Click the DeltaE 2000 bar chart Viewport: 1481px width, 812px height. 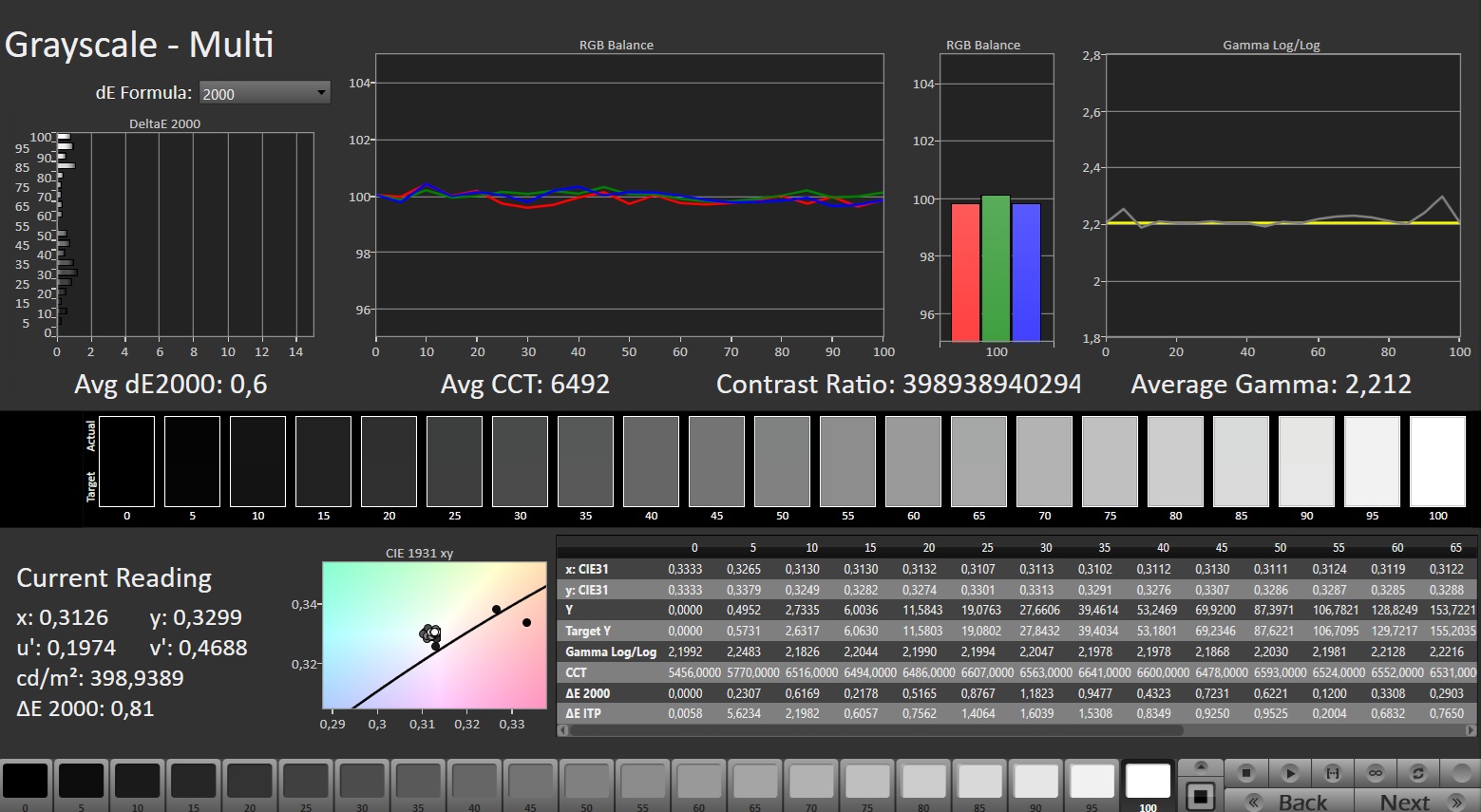pos(185,235)
